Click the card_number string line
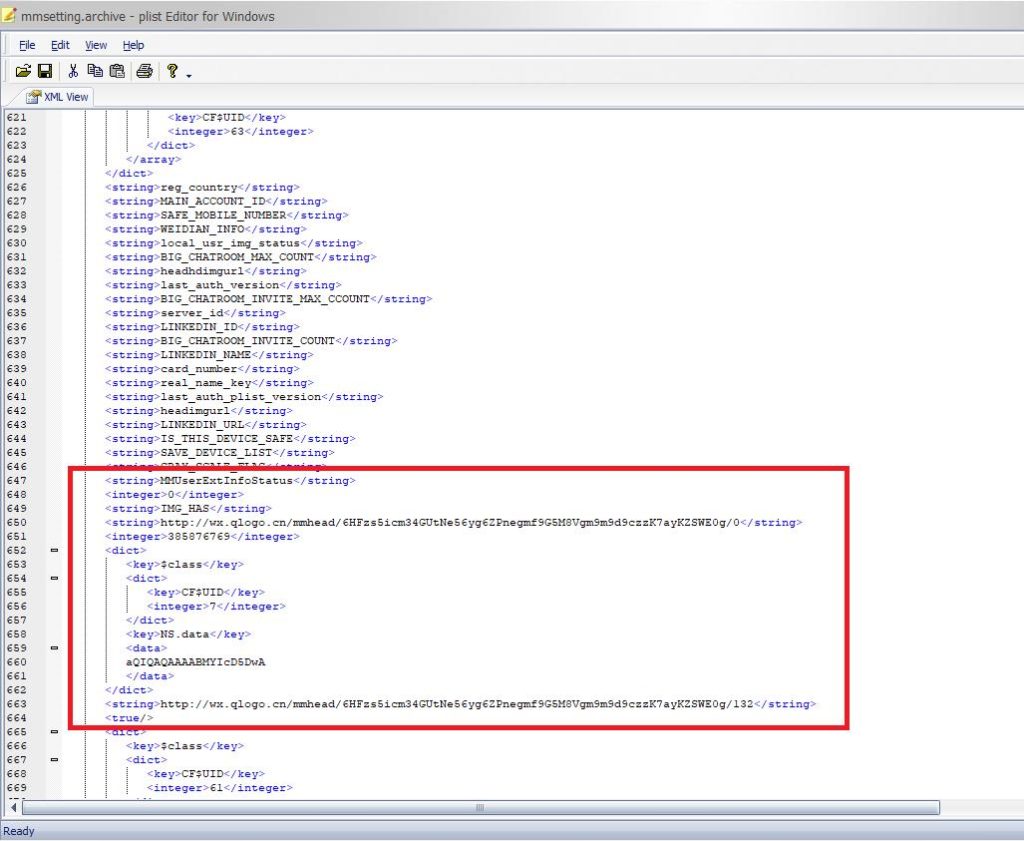This screenshot has width=1024, height=841. click(x=202, y=369)
